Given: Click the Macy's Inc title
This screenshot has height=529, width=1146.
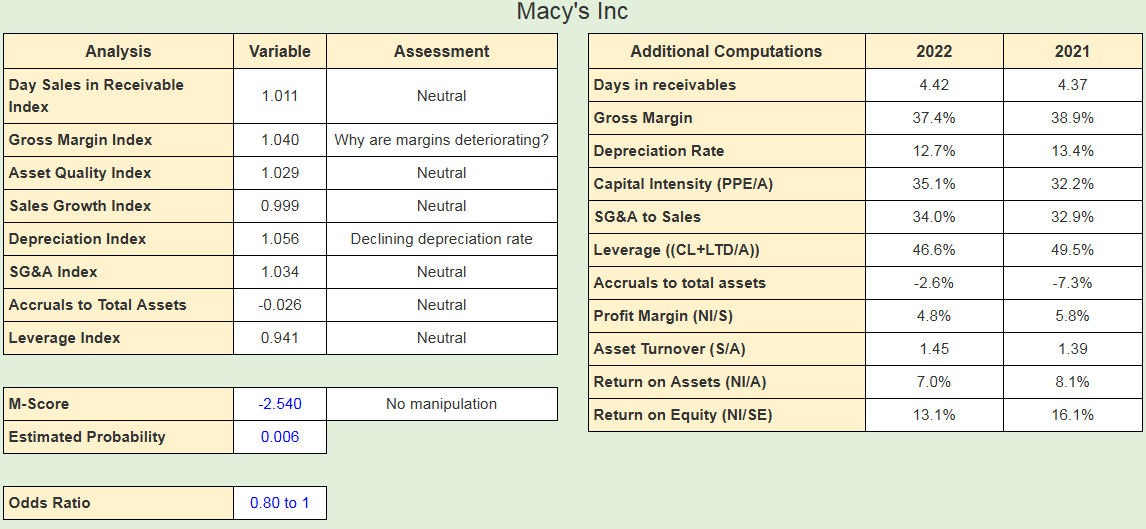Looking at the screenshot, I should (572, 12).
